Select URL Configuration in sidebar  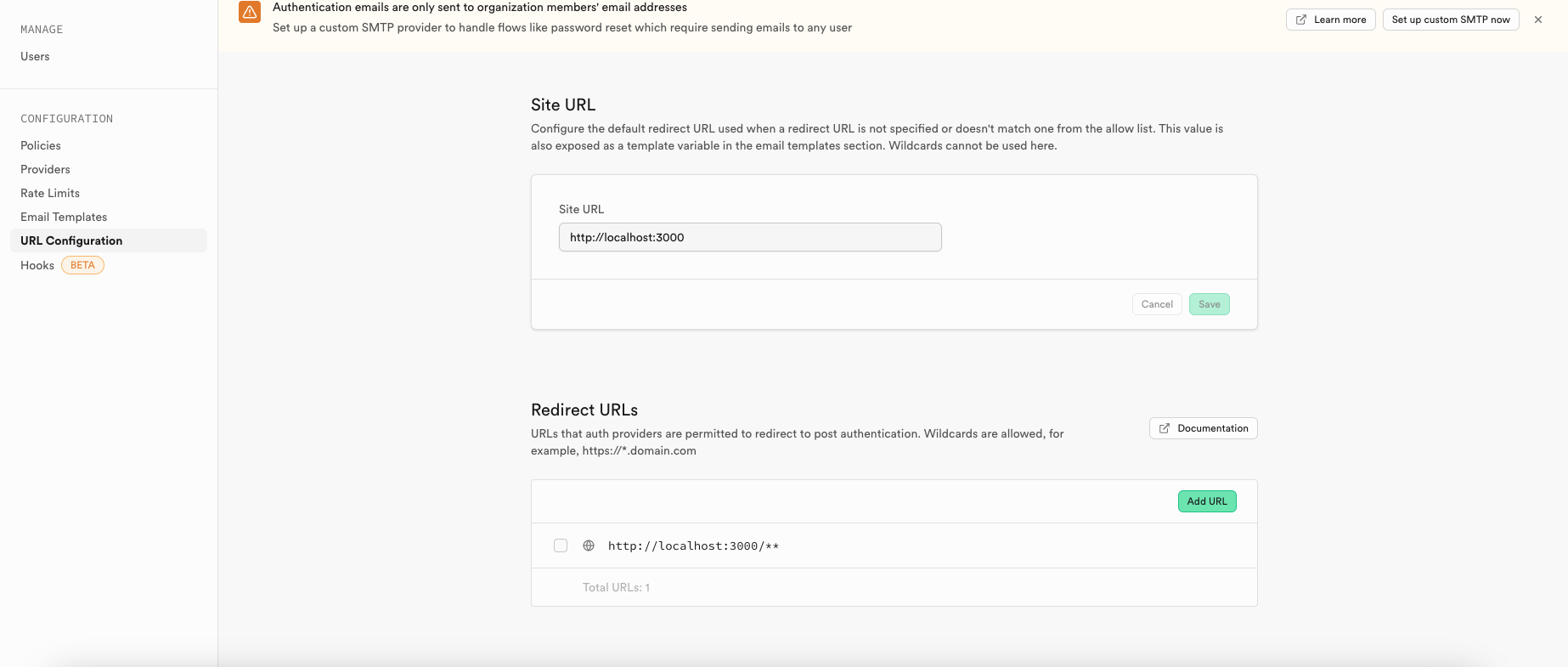pyautogui.click(x=71, y=240)
